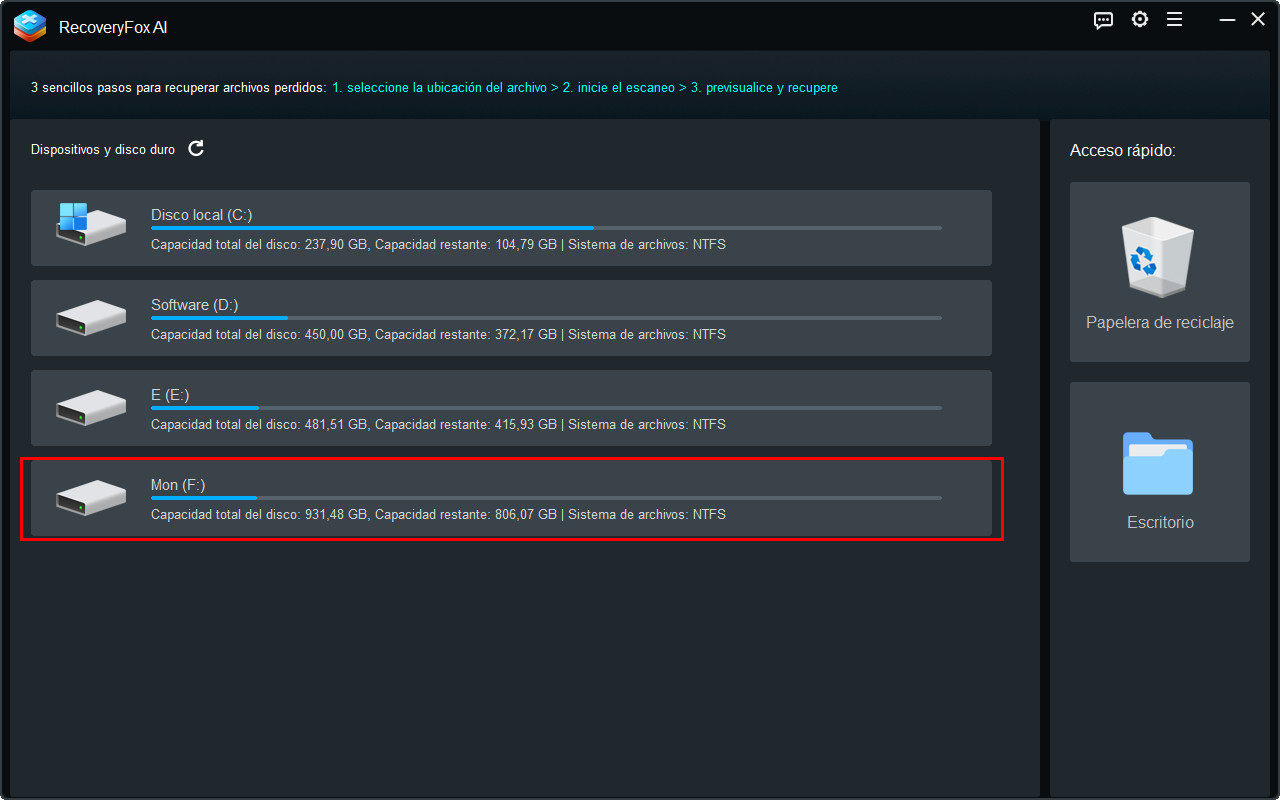Minimize the RecoveryFox AI window
1280x800 pixels.
click(1226, 20)
